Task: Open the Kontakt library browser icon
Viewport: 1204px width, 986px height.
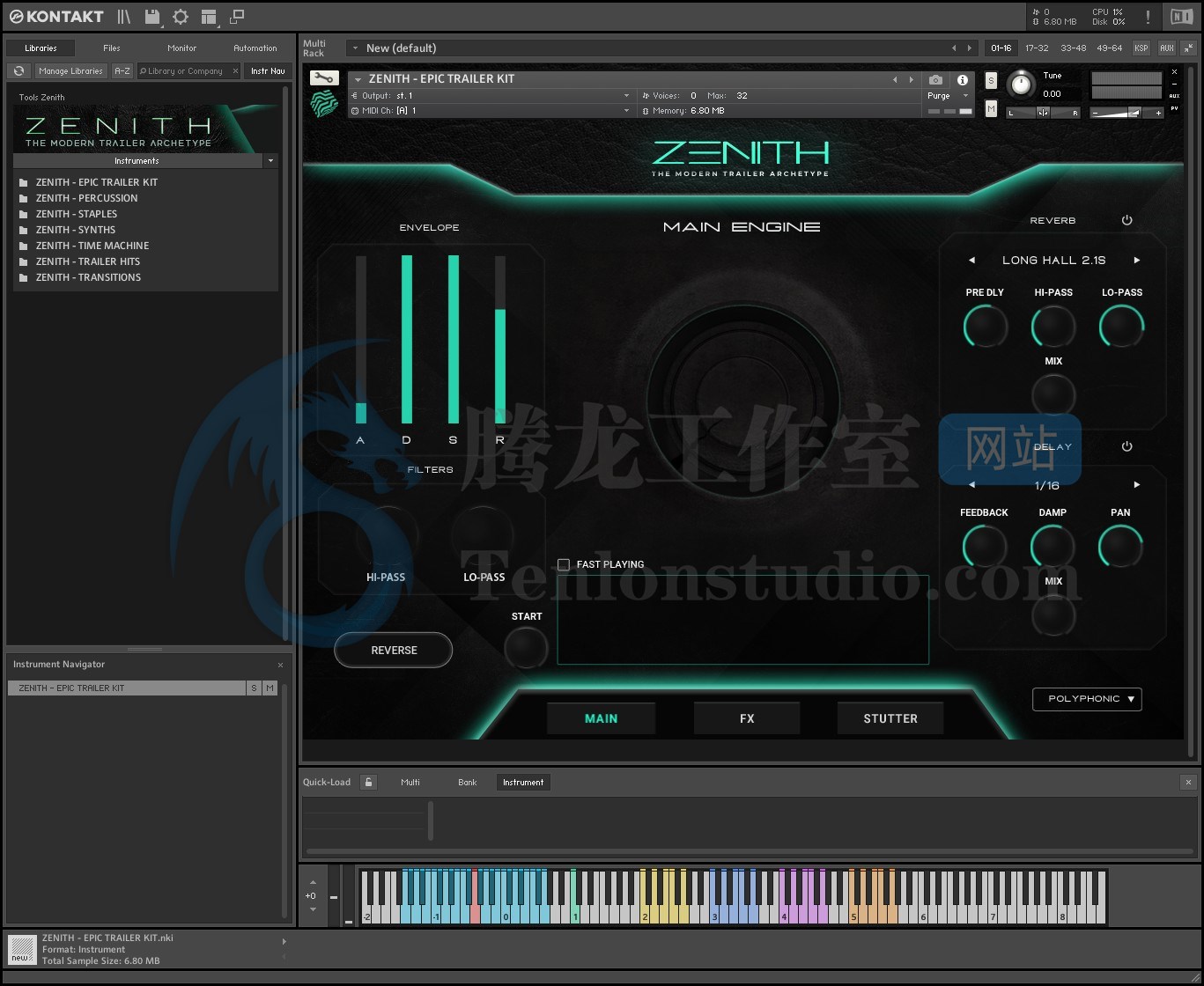Action: [124, 17]
